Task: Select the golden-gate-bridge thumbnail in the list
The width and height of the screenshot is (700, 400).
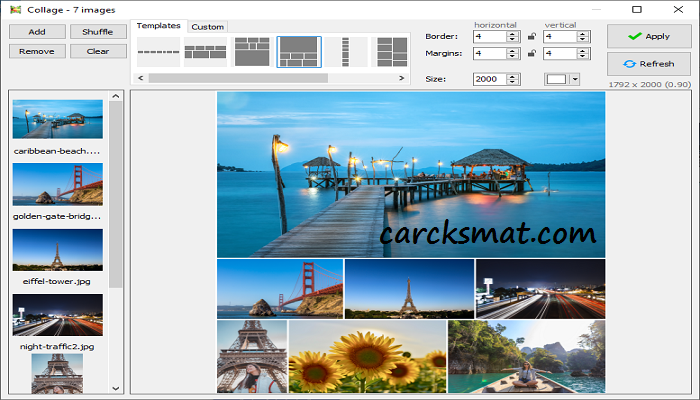Action: (58, 184)
